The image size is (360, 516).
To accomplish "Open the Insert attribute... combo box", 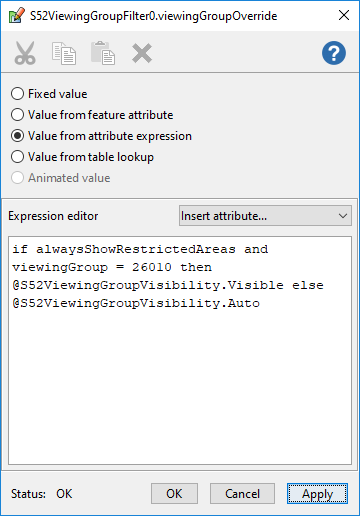I will pyautogui.click(x=265, y=216).
